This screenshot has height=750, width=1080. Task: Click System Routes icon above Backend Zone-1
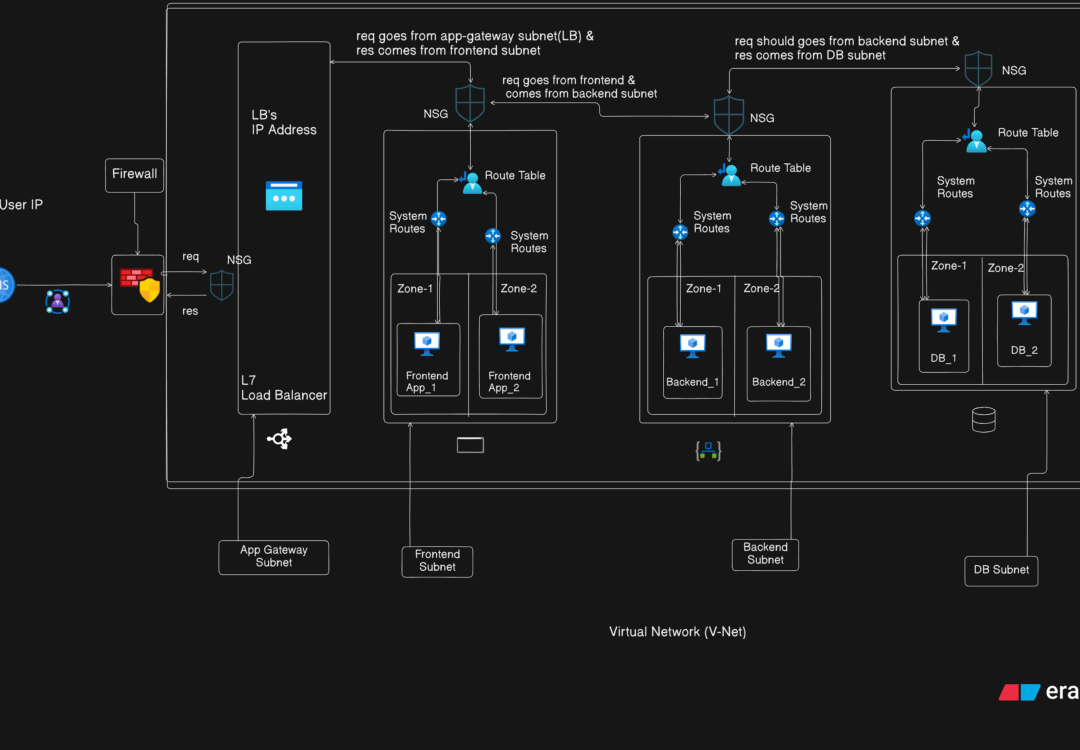[680, 232]
